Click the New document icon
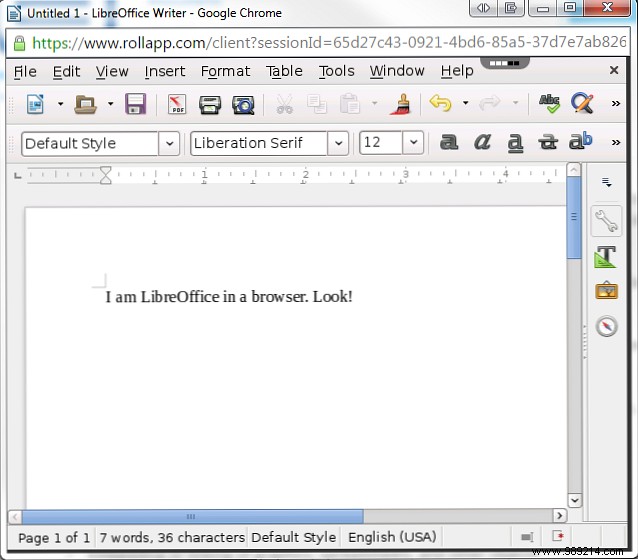This screenshot has height=560, width=638. pyautogui.click(x=35, y=104)
